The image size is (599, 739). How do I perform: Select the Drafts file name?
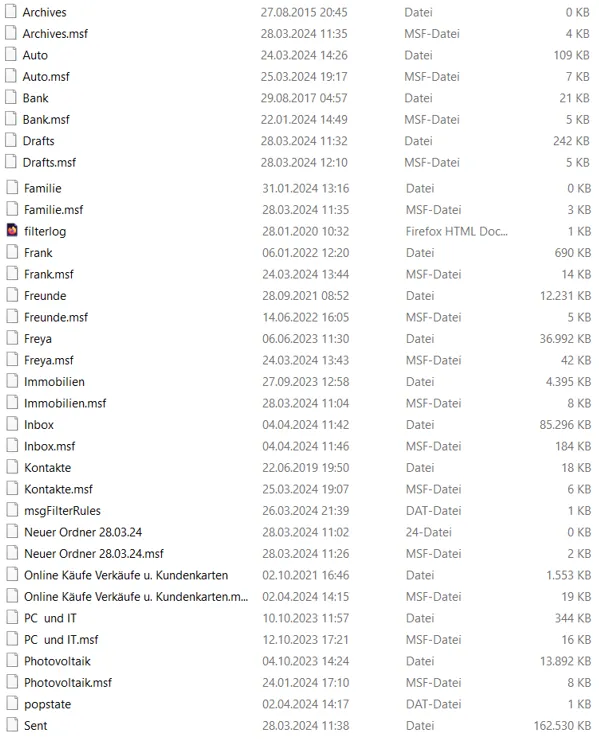(x=39, y=140)
